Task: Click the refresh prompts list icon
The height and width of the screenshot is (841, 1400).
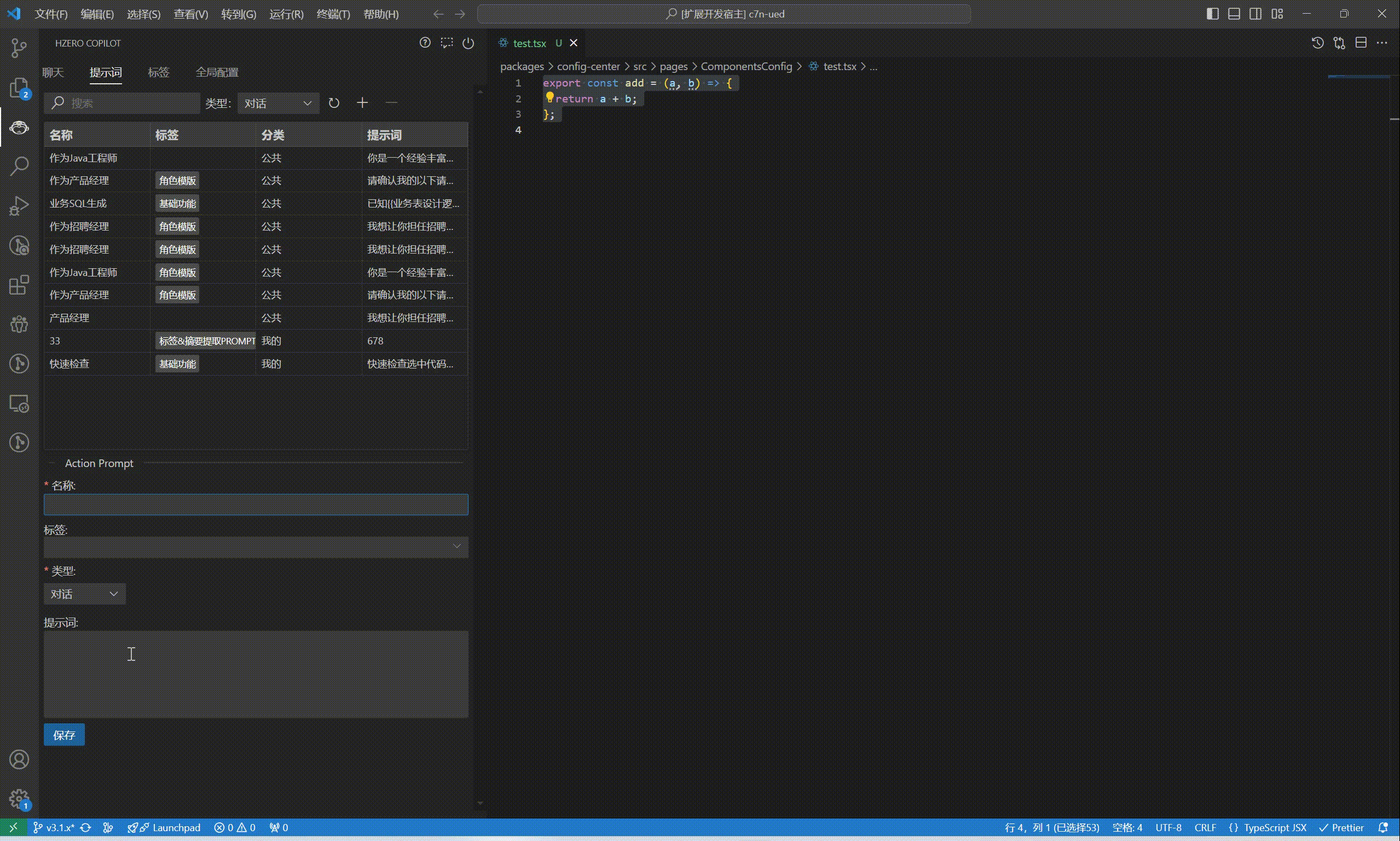Action: tap(334, 103)
